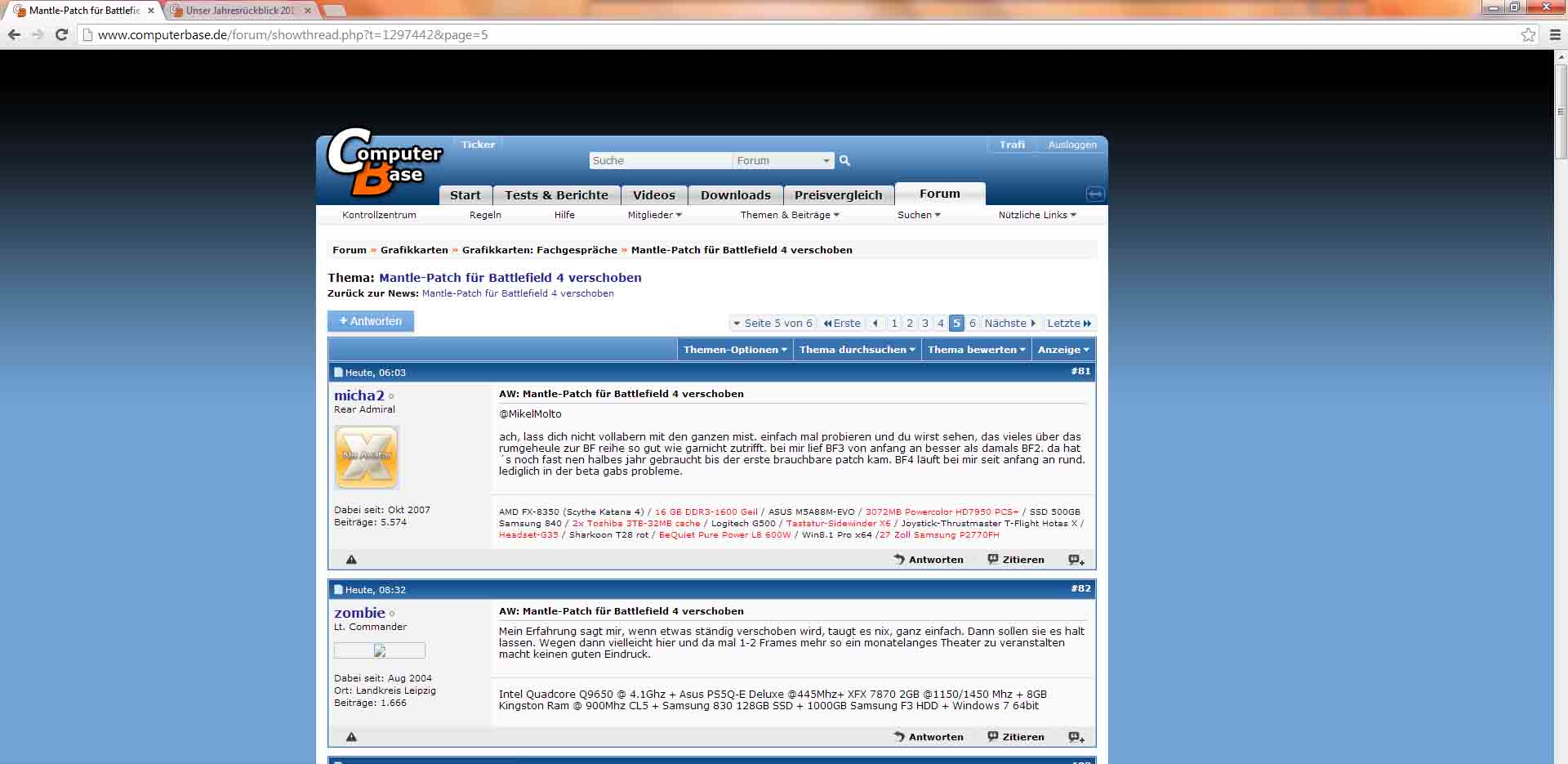Switch to the Start tab

pyautogui.click(x=465, y=195)
